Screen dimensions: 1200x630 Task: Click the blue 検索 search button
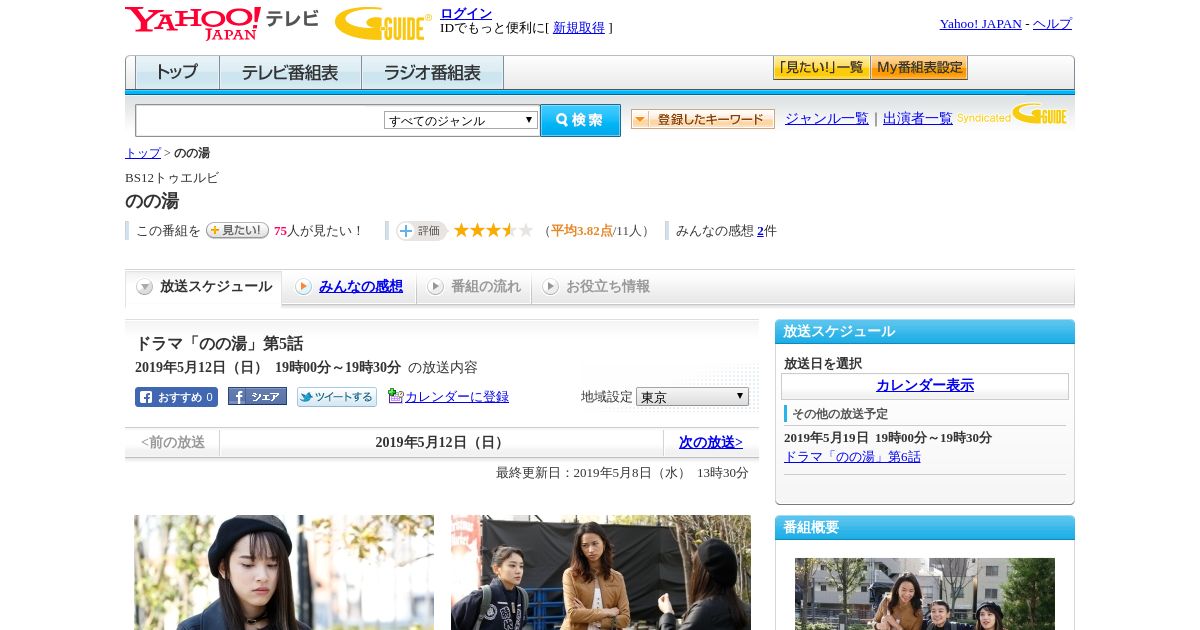(580, 120)
